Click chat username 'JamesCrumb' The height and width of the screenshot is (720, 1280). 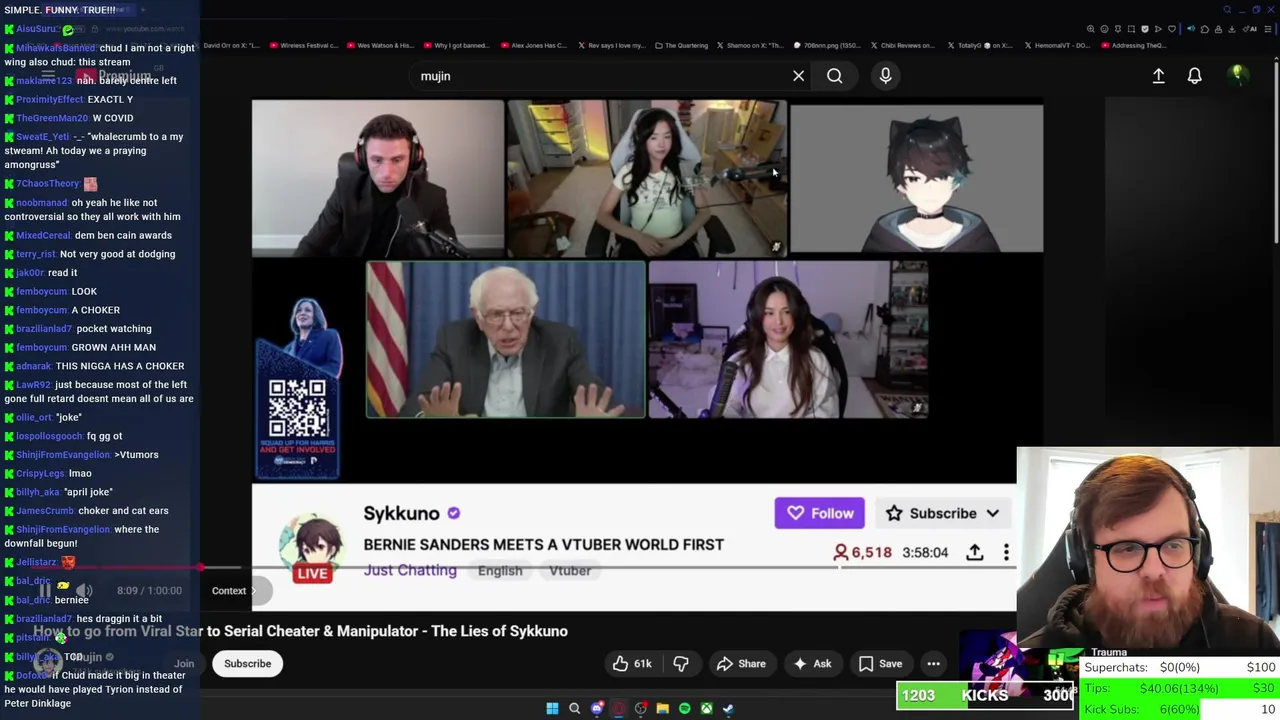[46, 510]
